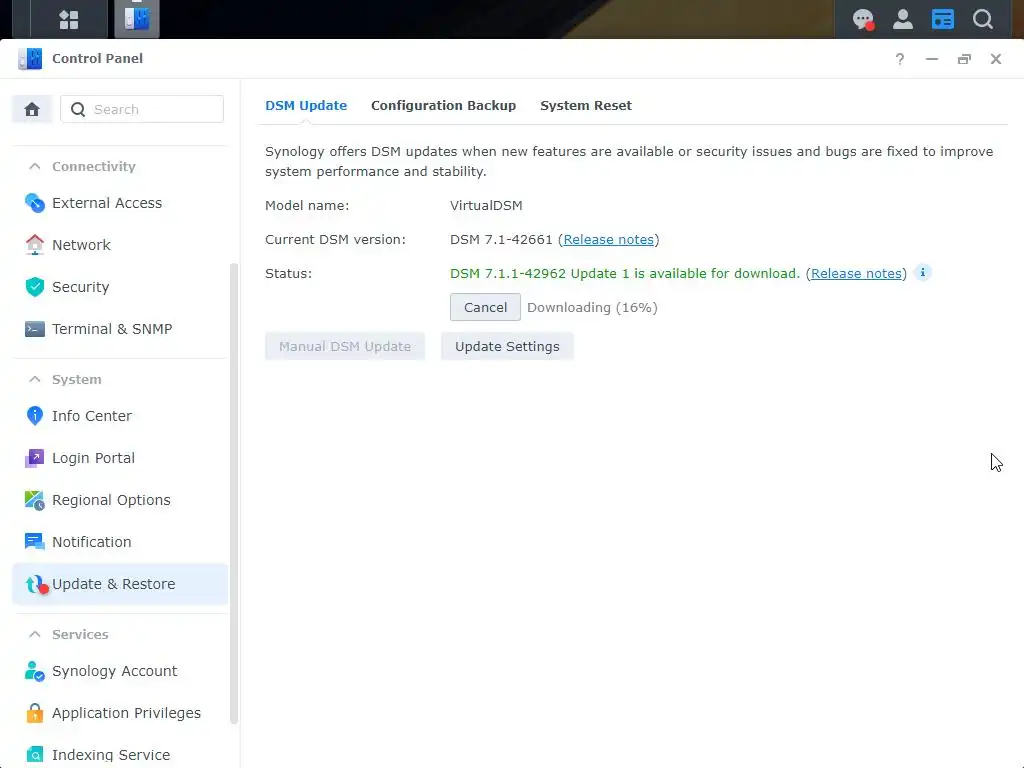Open the Main Menu grid icon
Image resolution: width=1024 pixels, height=768 pixels.
click(69, 20)
